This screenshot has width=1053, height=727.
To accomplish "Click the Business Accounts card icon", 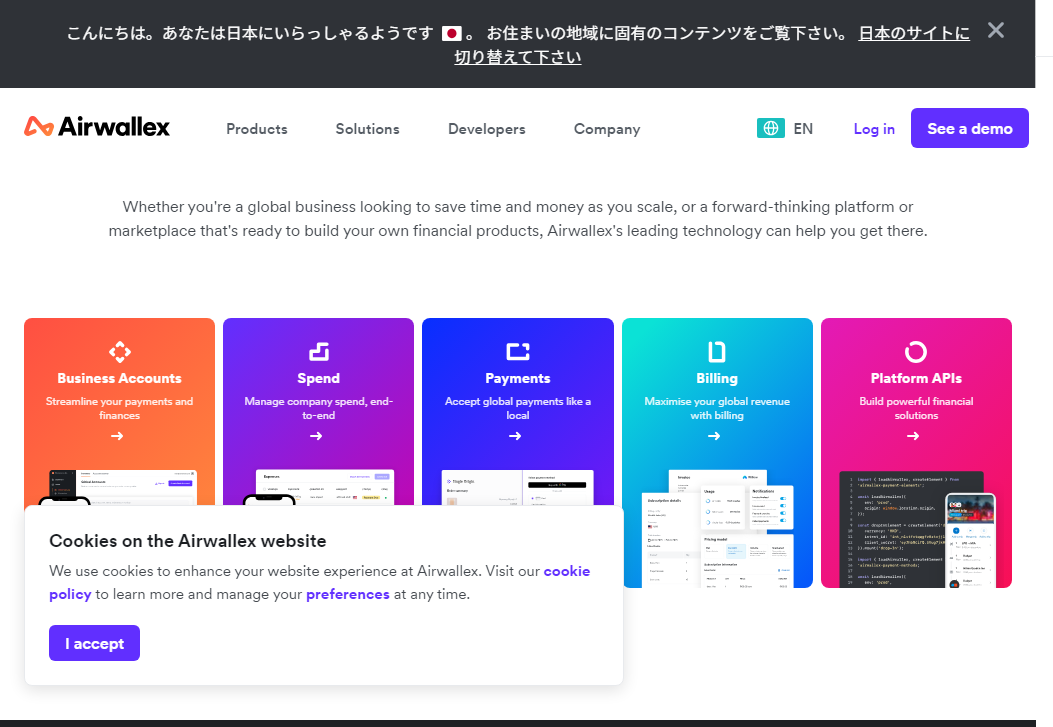I will click(120, 351).
